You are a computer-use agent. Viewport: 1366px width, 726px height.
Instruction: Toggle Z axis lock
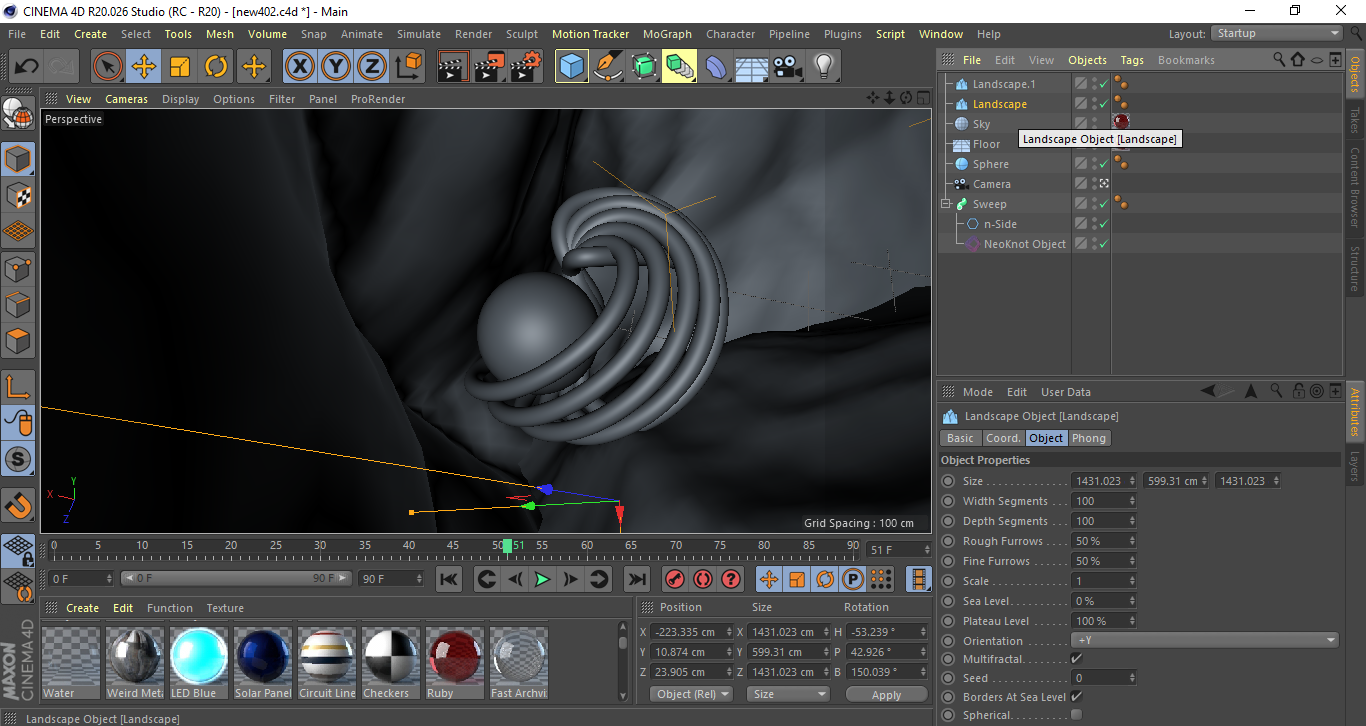(372, 67)
